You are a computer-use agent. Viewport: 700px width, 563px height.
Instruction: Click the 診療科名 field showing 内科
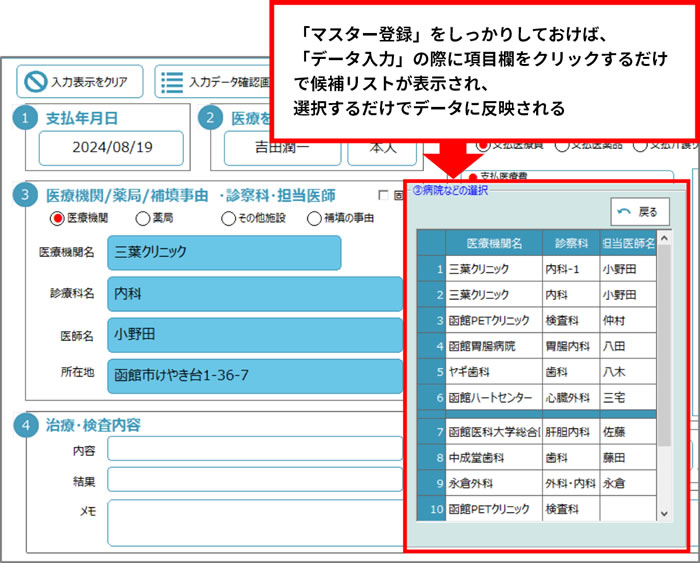point(255,294)
